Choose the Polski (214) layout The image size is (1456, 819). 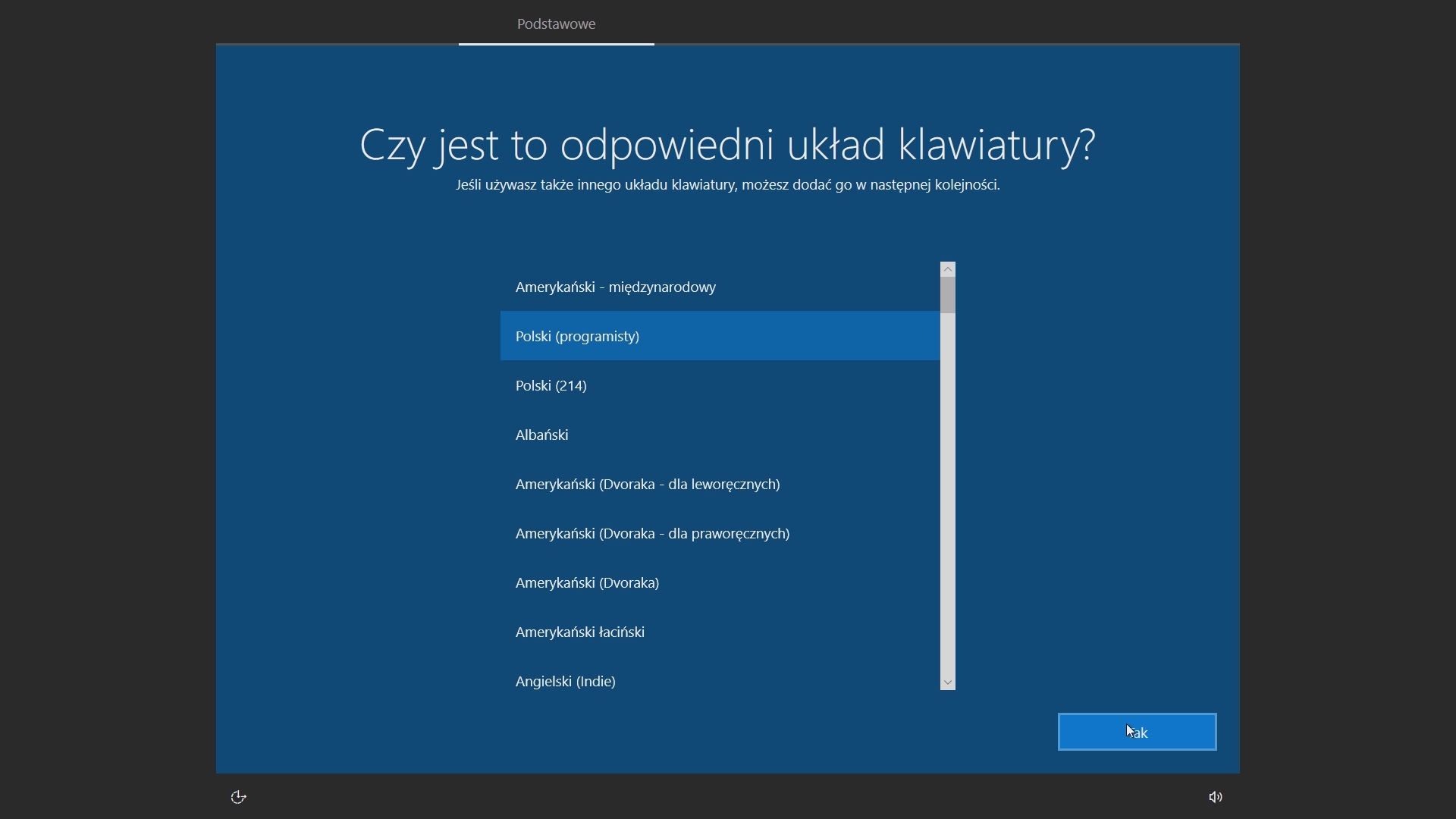click(720, 385)
